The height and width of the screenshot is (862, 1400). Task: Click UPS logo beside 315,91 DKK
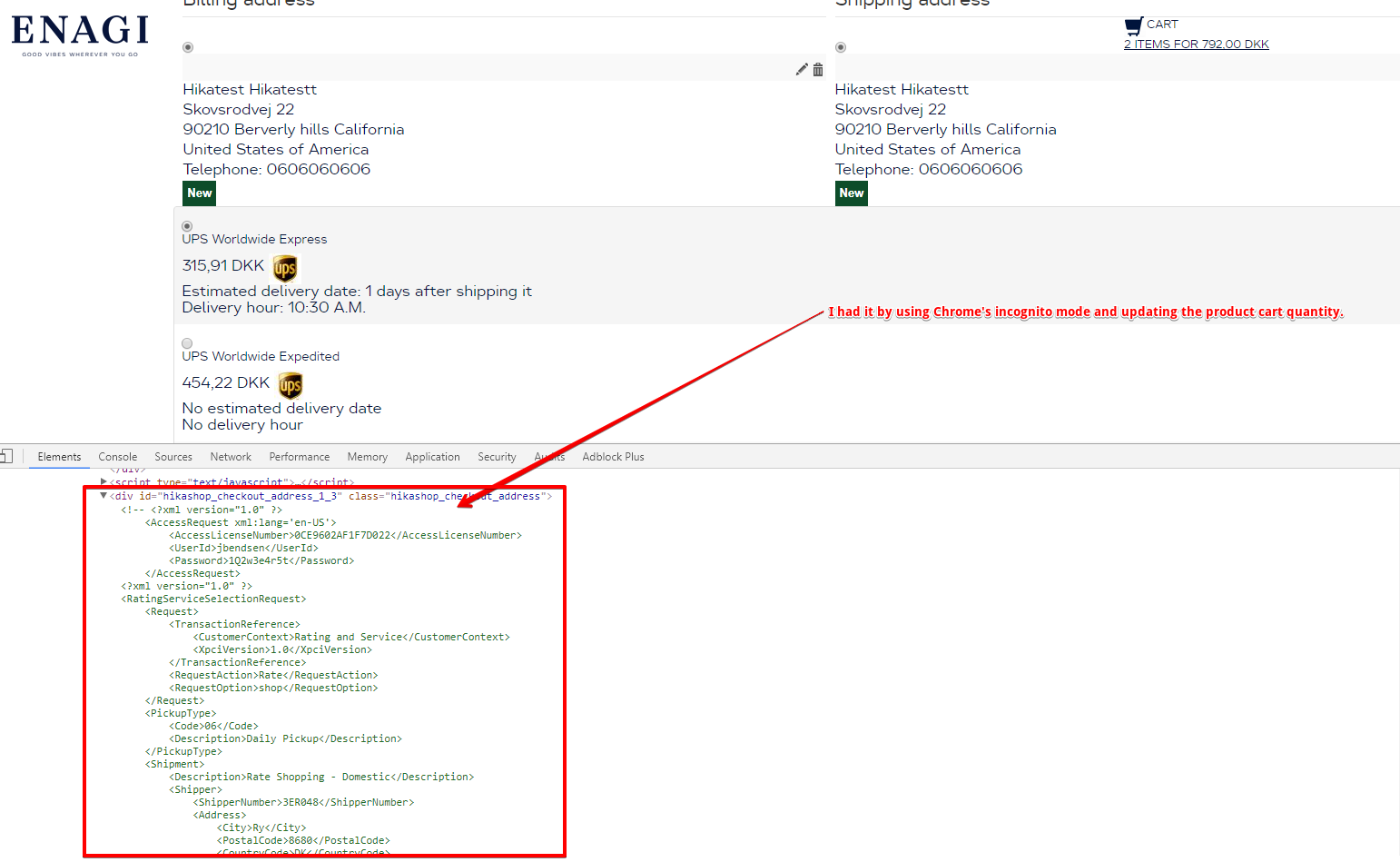tap(285, 268)
